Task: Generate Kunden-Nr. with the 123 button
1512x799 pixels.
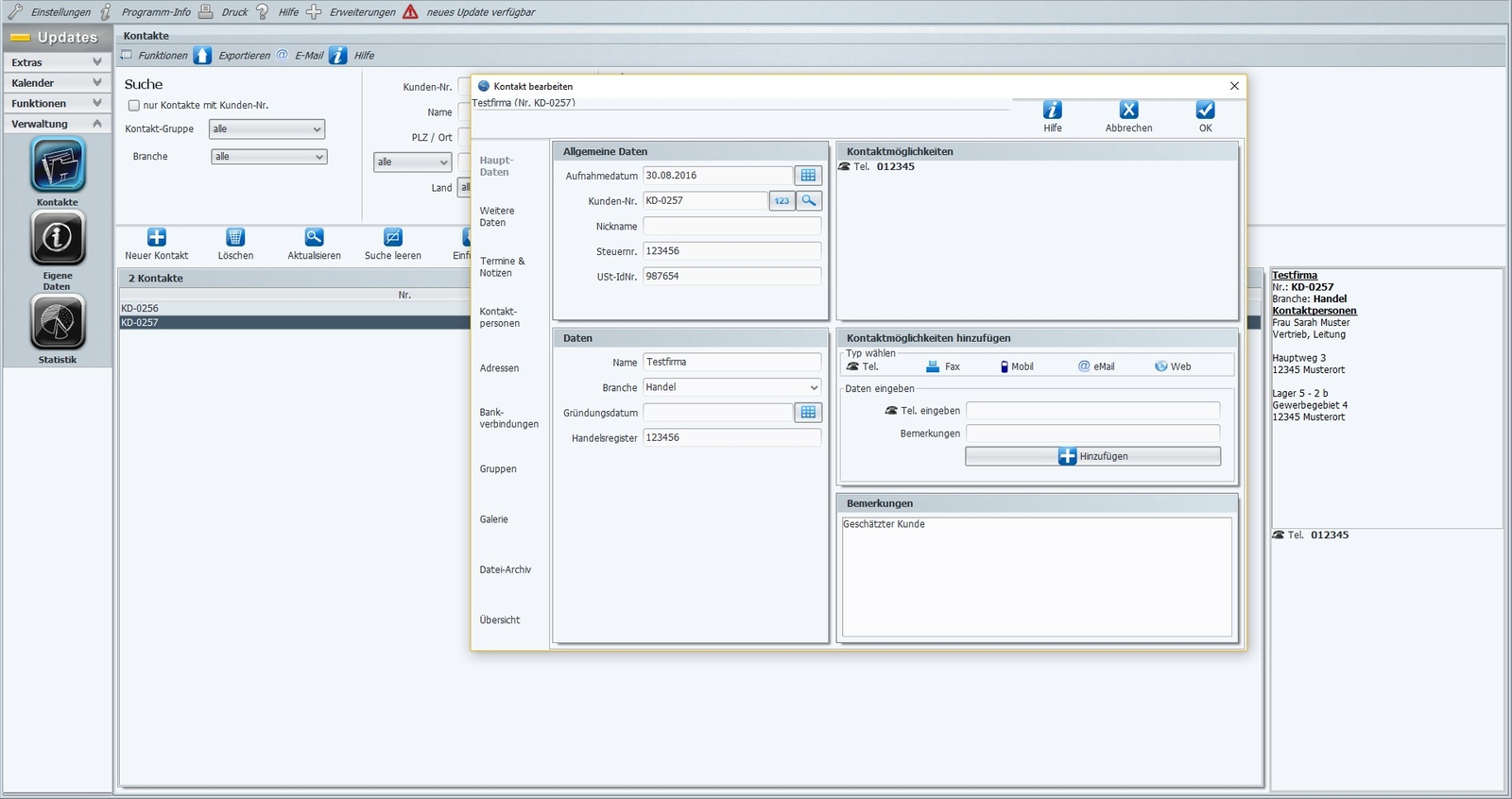Action: 782,201
